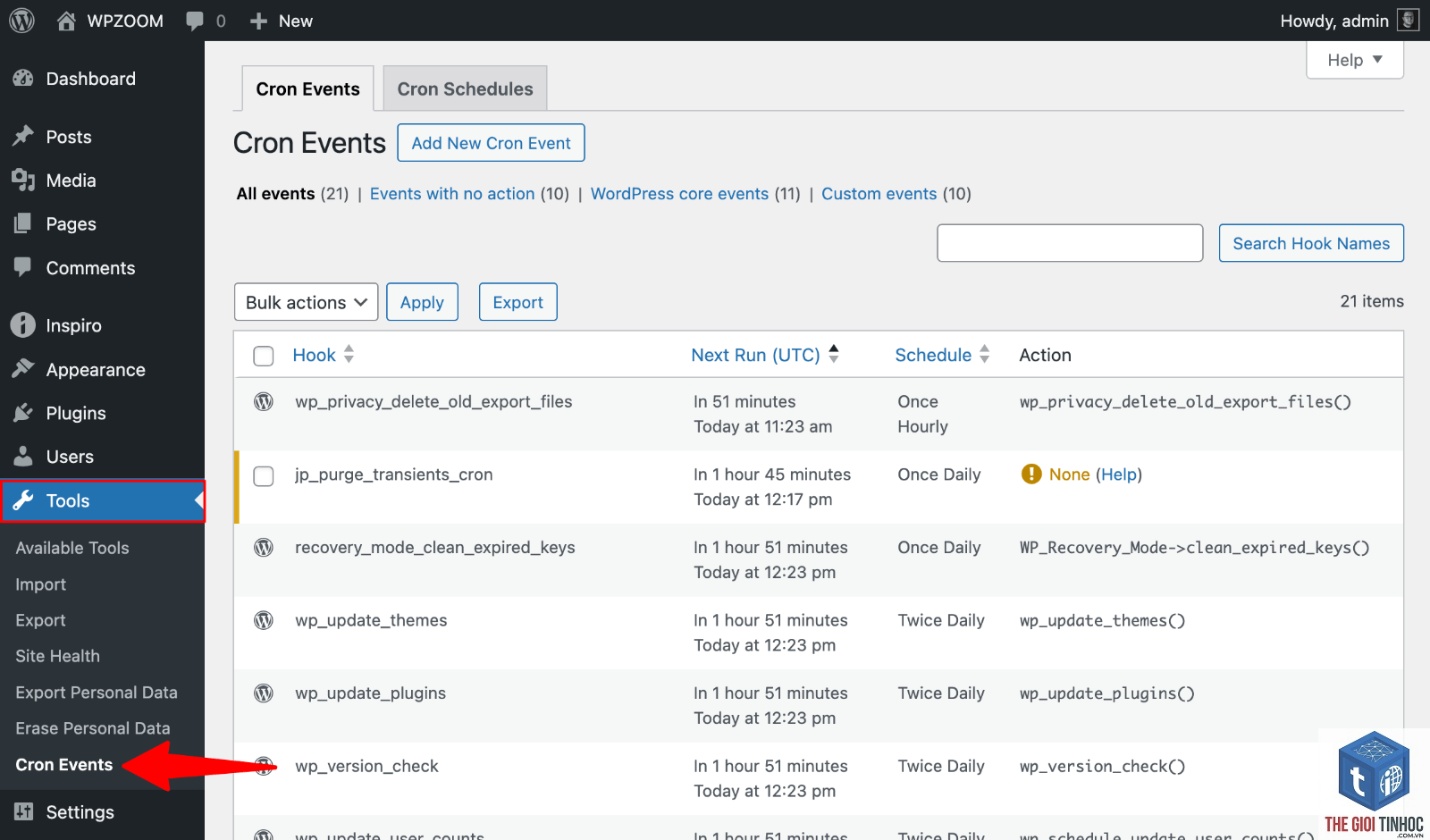Open Site Health submenu item
This screenshot has width=1430, height=840.
(x=57, y=656)
